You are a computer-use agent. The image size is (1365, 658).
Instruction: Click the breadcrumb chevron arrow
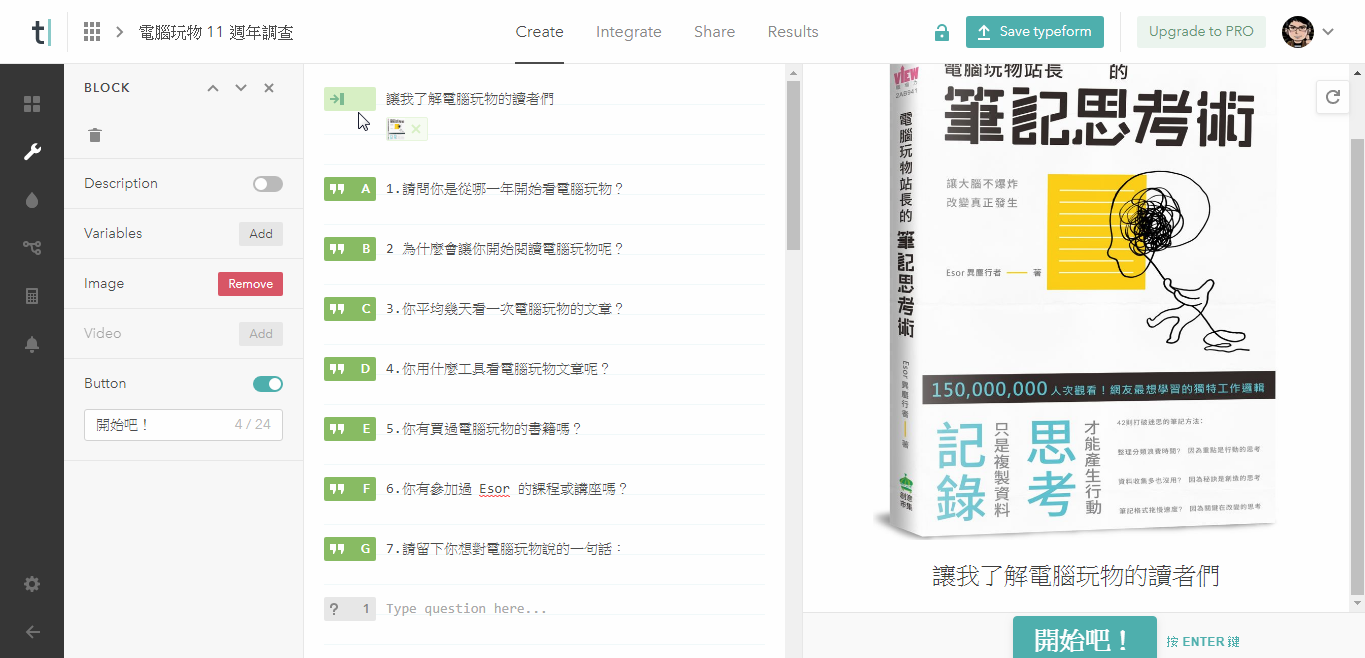[120, 32]
